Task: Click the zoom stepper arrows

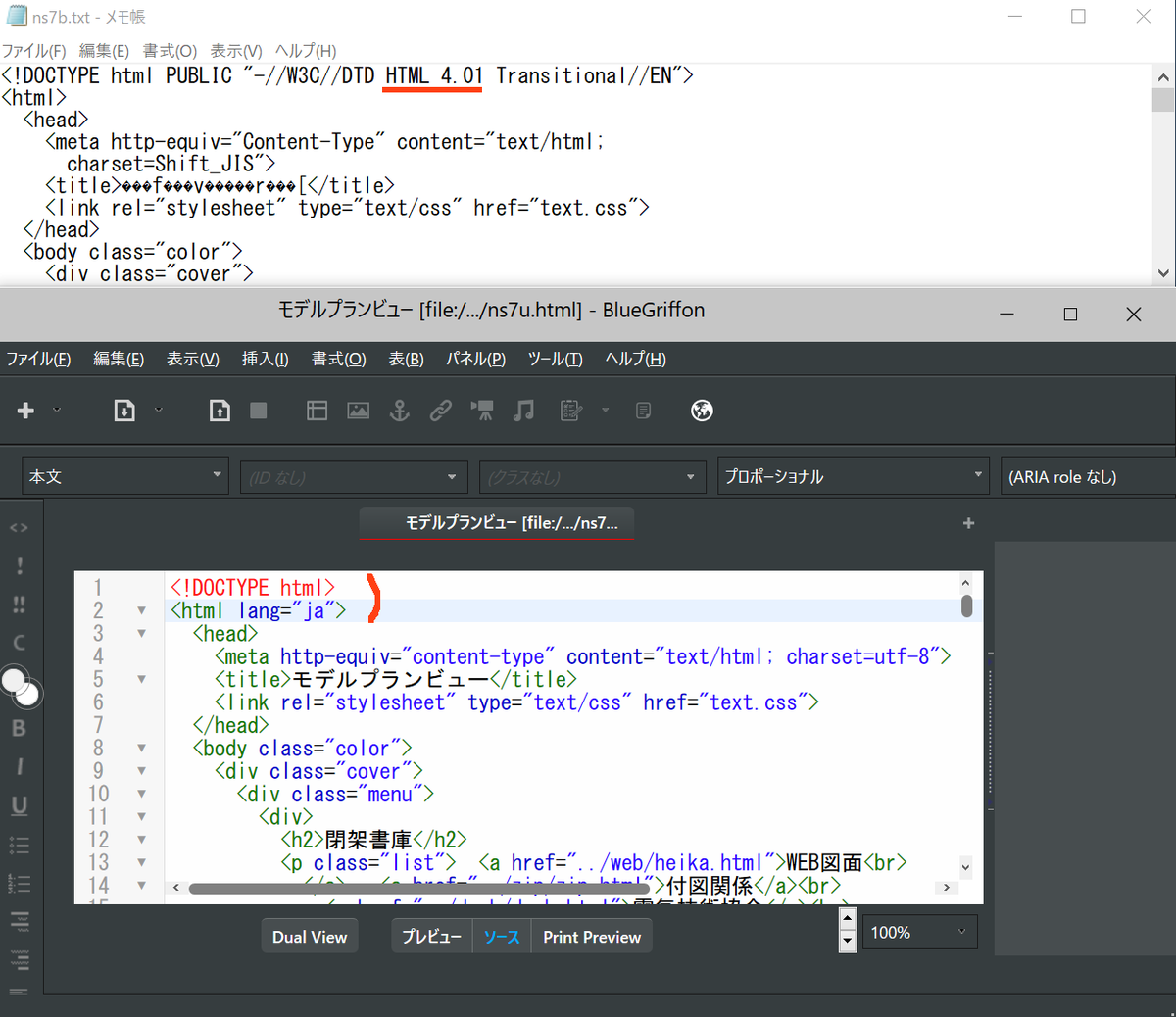Action: [x=848, y=930]
